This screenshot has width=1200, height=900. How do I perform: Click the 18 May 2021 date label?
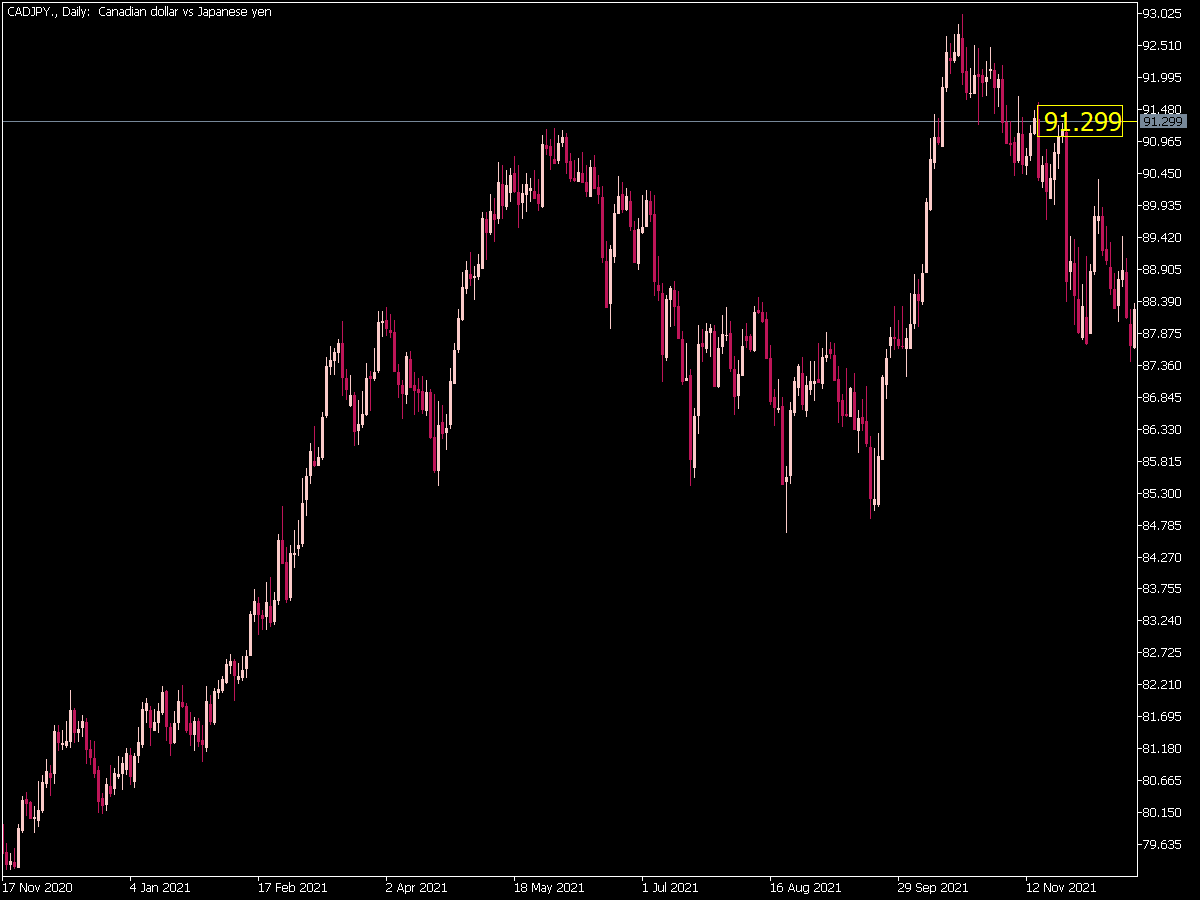click(548, 888)
